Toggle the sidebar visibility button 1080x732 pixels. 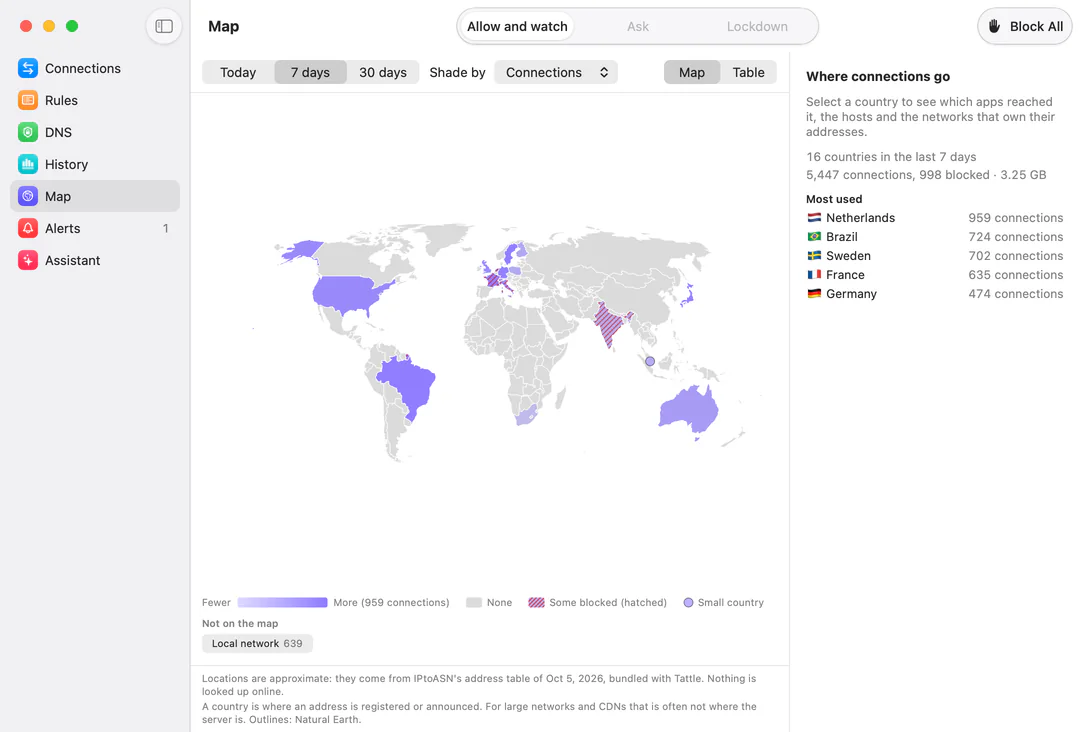click(164, 26)
